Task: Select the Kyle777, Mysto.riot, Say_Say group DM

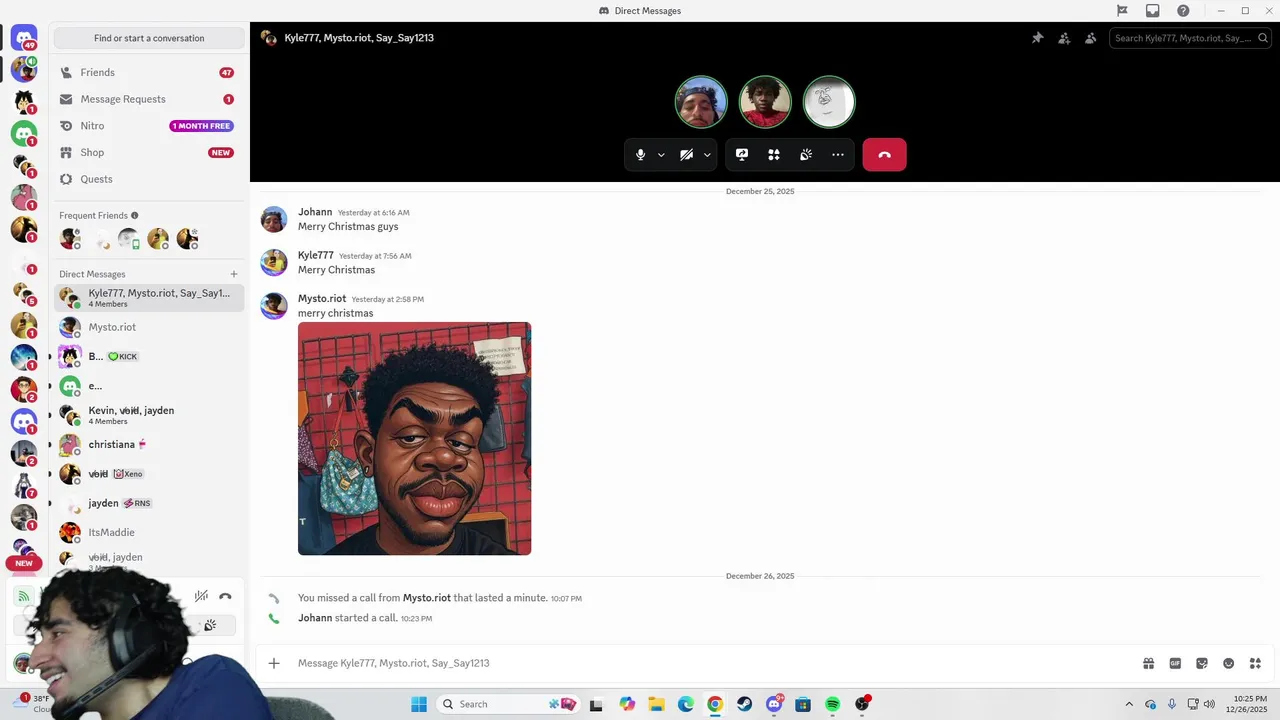Action: pos(149,297)
